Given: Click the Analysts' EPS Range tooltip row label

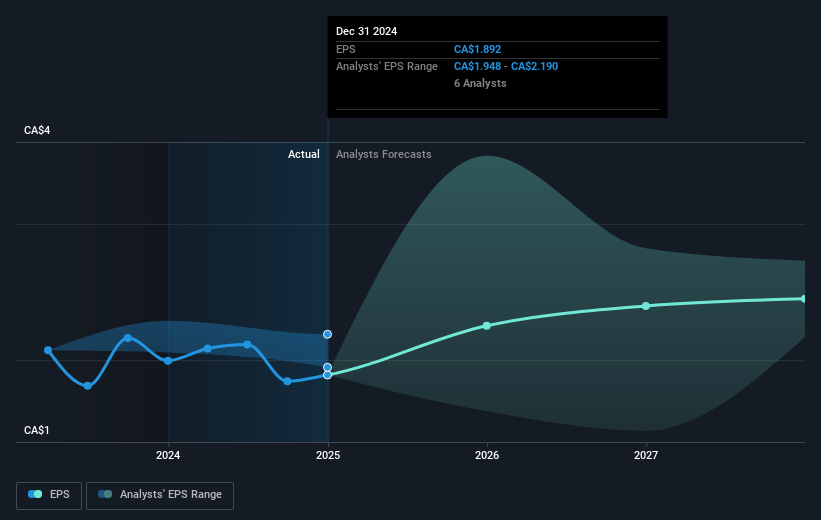Looking at the screenshot, I should (x=387, y=67).
